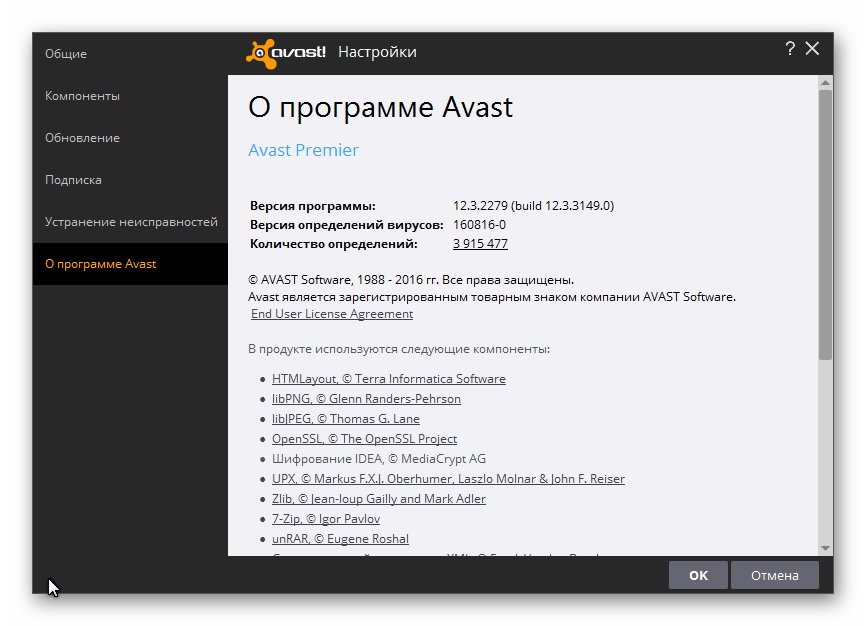
Task: Open the End User License Agreement link
Action: tap(332, 314)
